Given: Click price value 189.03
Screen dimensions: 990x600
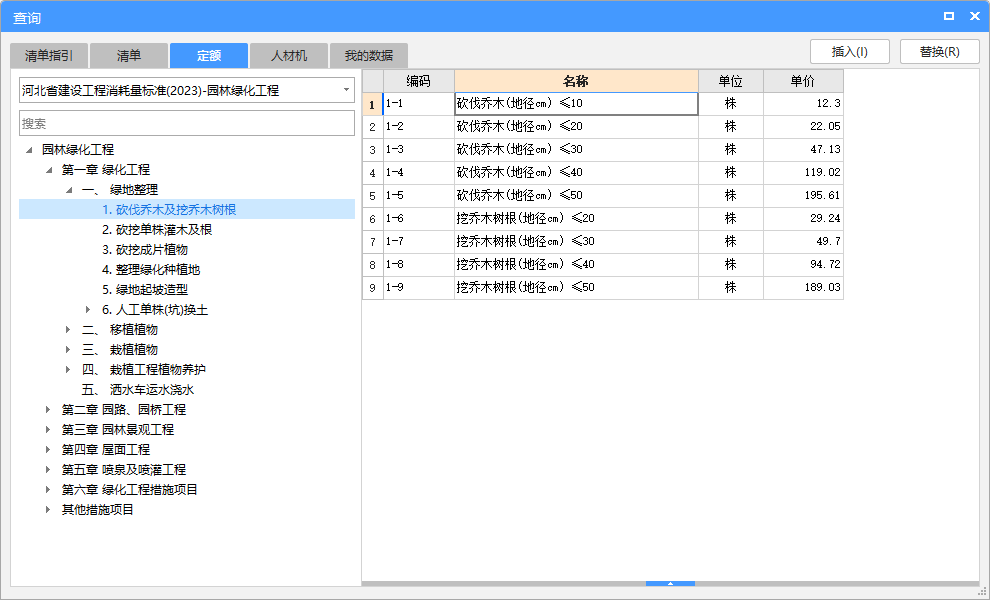Looking at the screenshot, I should [x=803, y=287].
